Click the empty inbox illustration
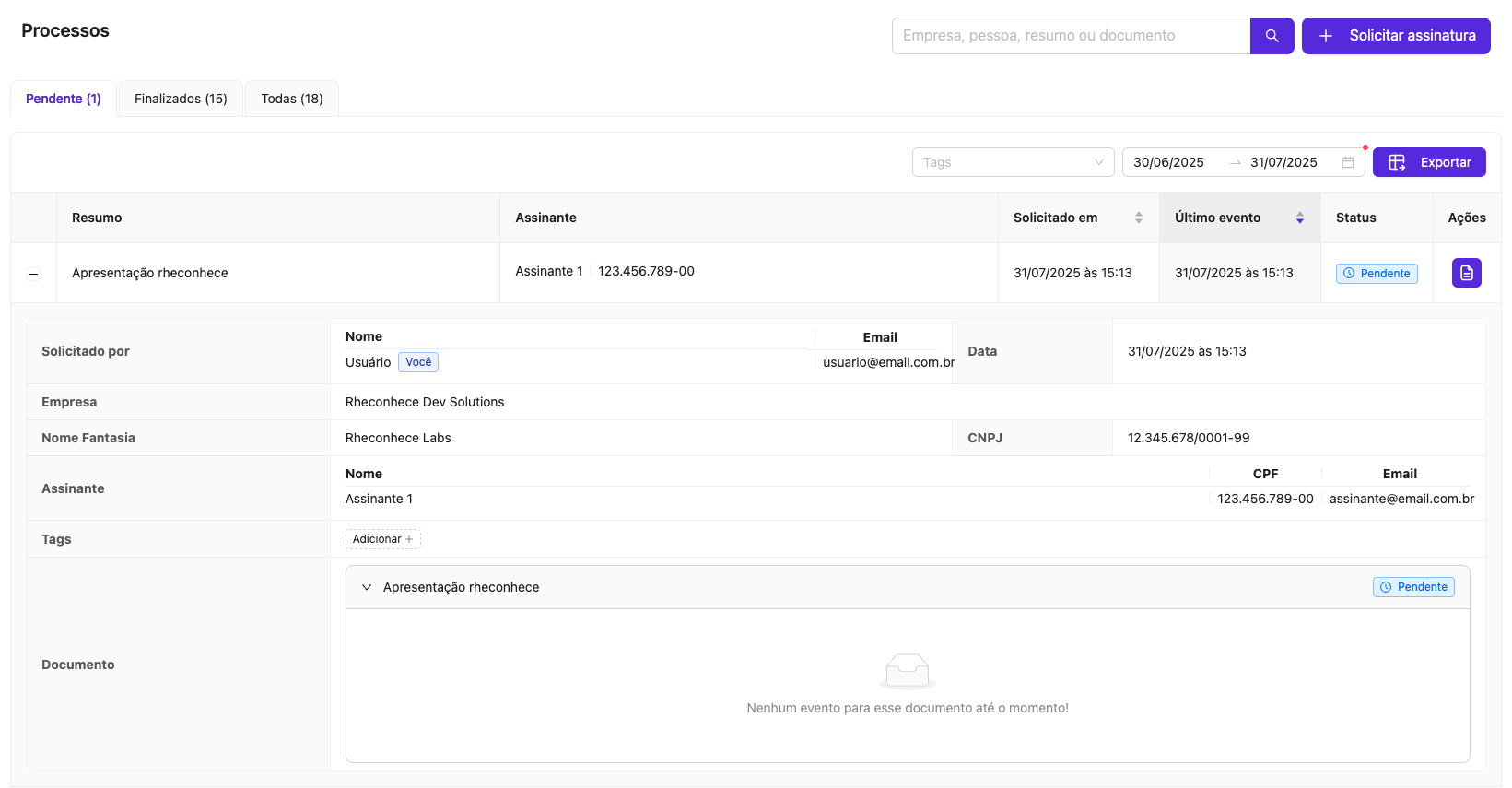This screenshot has height=788, width=1512. pyautogui.click(x=907, y=671)
